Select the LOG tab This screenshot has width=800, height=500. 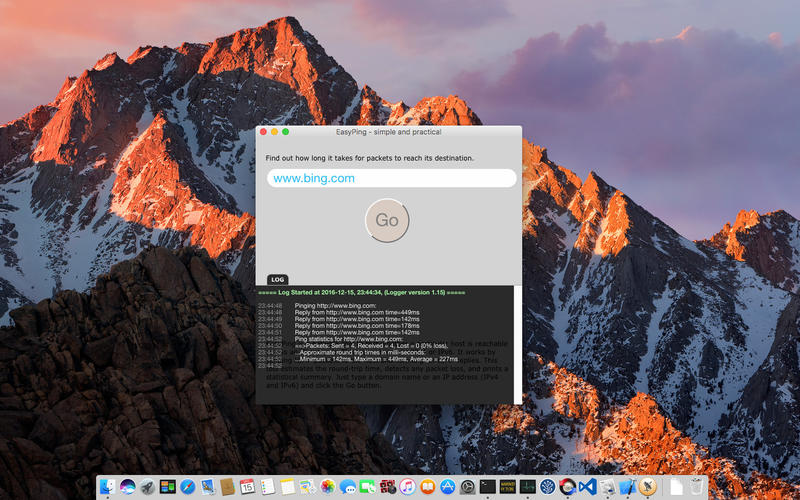tap(278, 280)
